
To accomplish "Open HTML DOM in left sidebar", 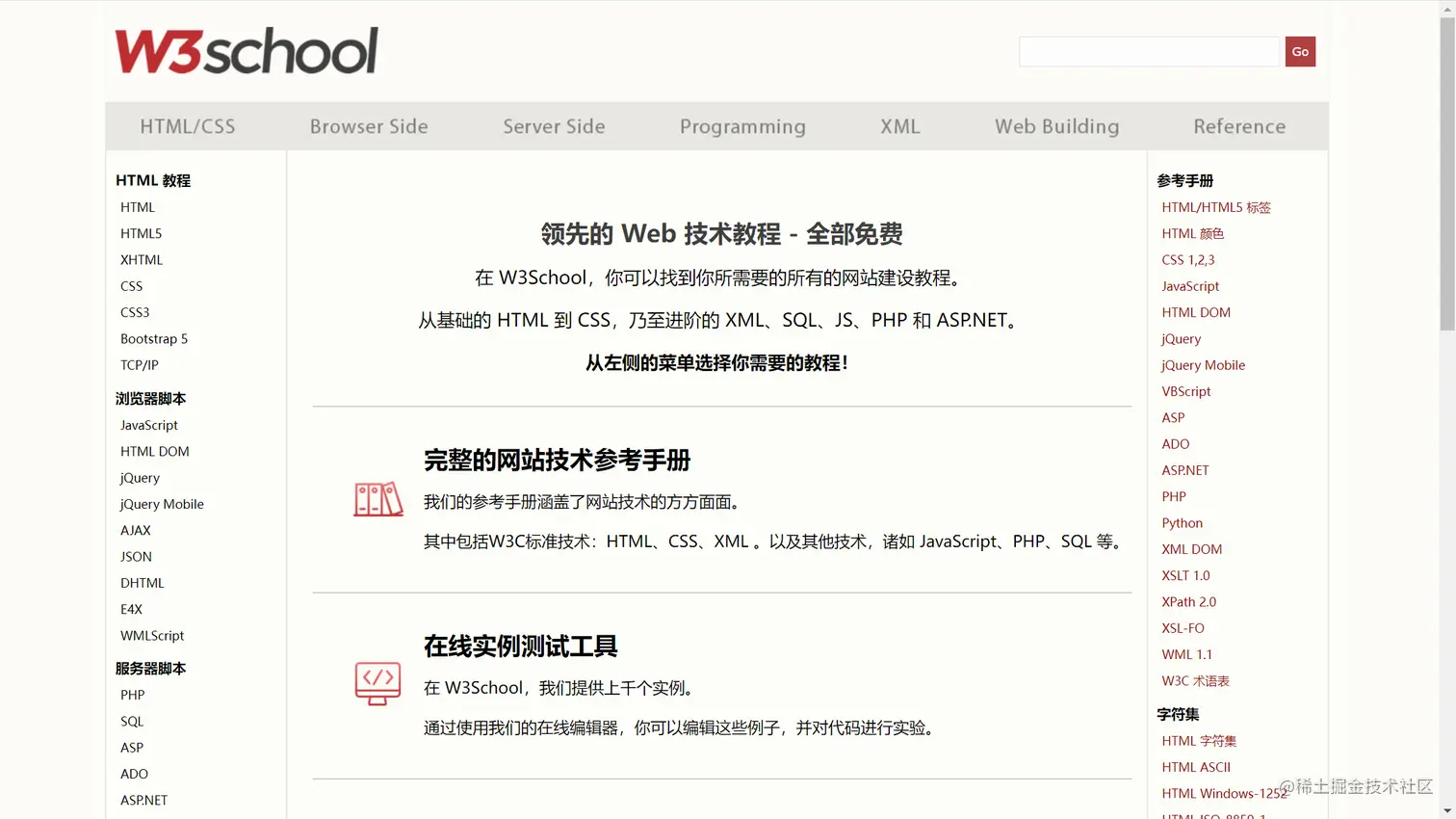I will (x=155, y=451).
